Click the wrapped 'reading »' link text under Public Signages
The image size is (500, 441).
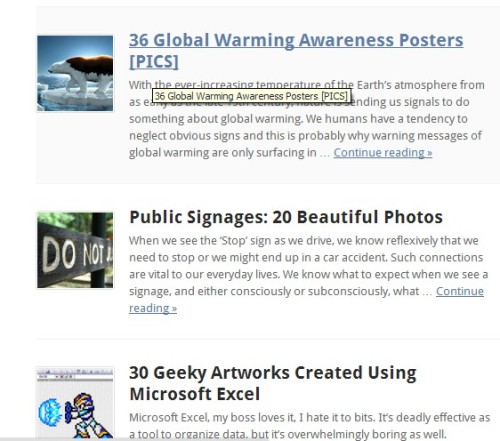coord(153,308)
